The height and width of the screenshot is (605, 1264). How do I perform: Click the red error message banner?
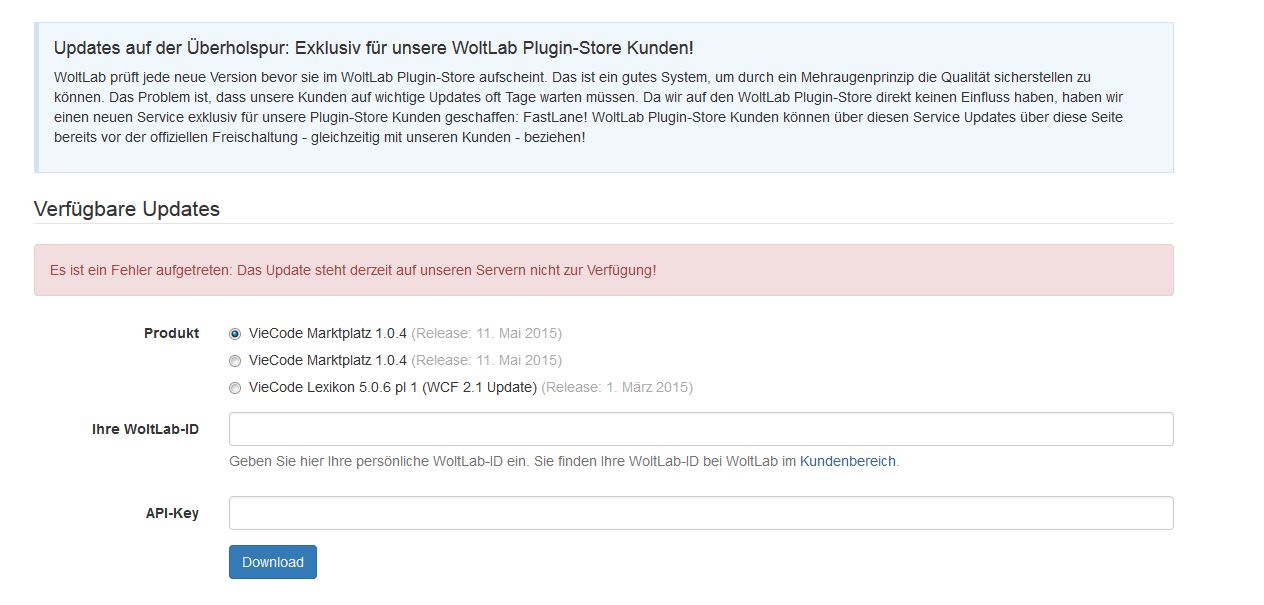point(603,270)
